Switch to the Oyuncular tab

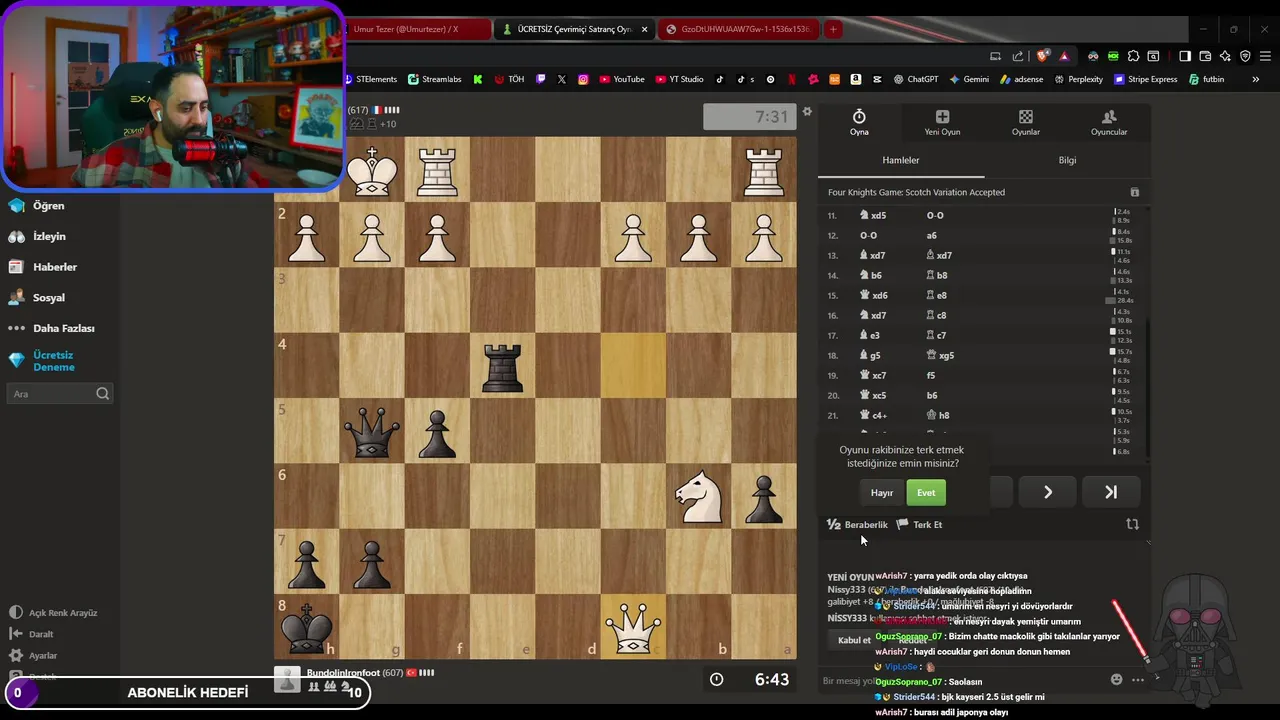click(x=1109, y=123)
